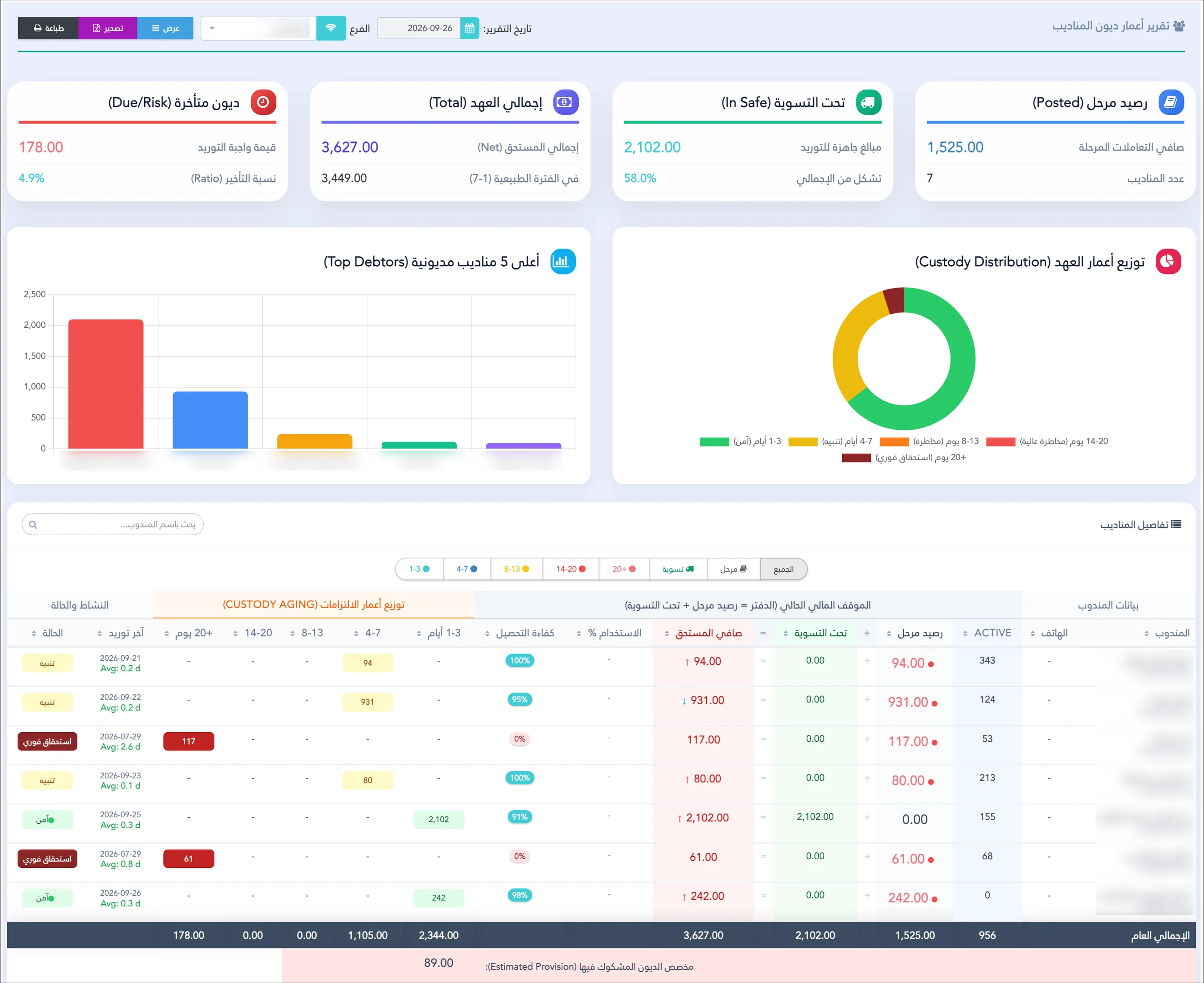Click the green truck icon on In Safe card
The image size is (1204, 983).
868,102
